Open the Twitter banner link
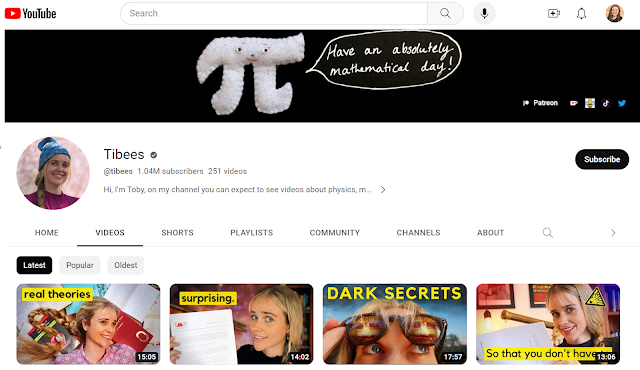The width and height of the screenshot is (640, 370). point(622,103)
